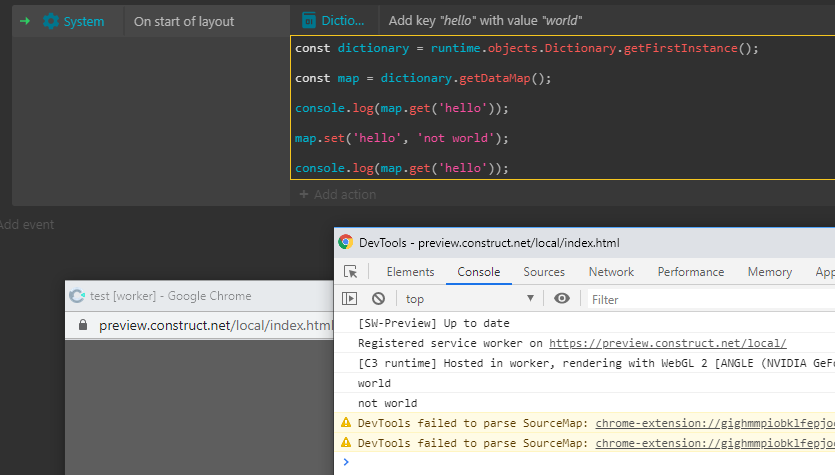
Task: Click the SW-Preview Up to date log
Action: click(433, 323)
